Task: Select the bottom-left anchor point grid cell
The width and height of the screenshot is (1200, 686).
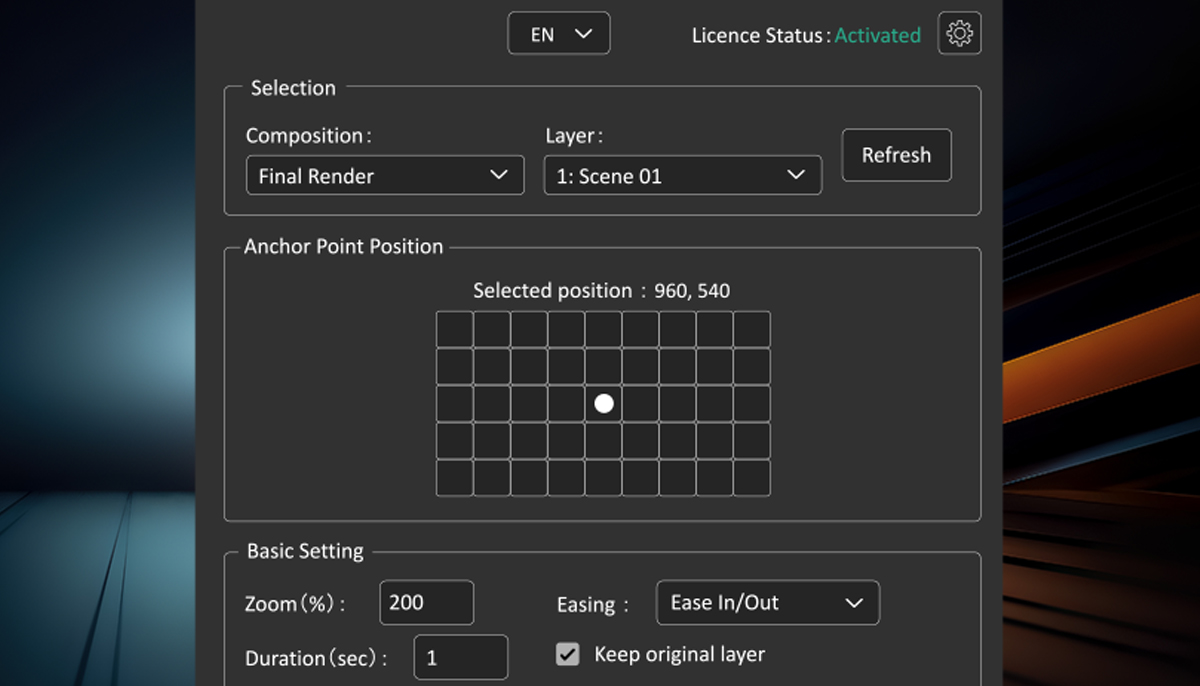Action: 455,478
